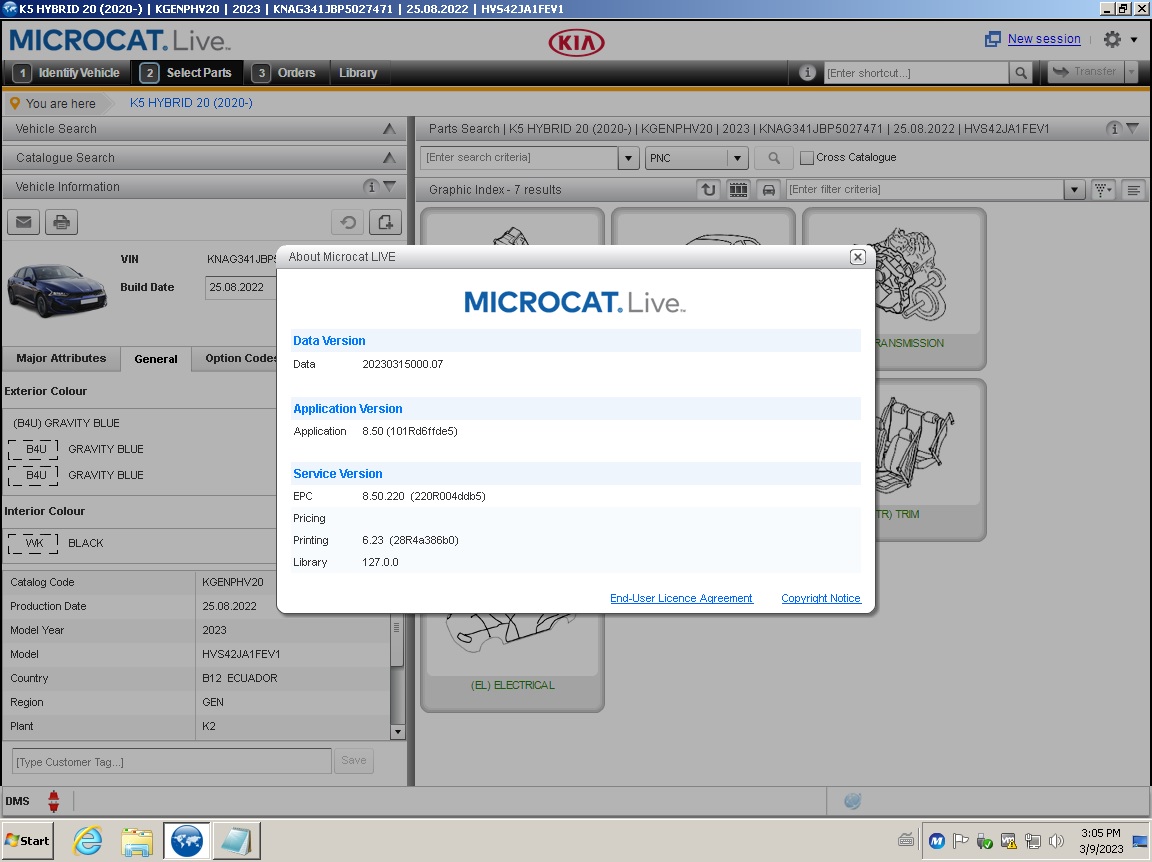
Task: Click the Vehicle Information info icon
Action: click(x=371, y=187)
